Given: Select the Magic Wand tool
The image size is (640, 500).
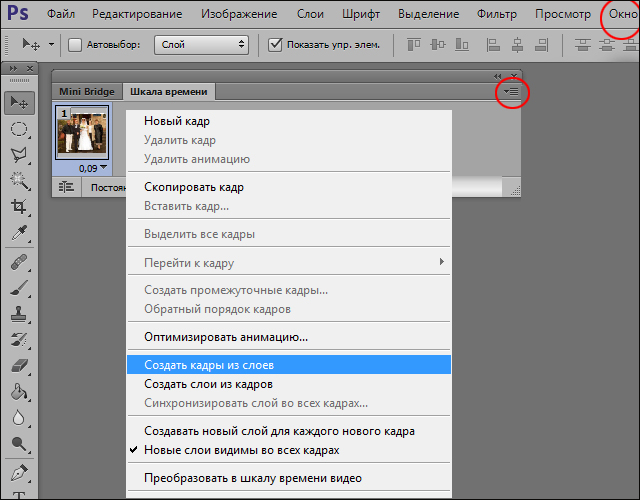Looking at the screenshot, I should pos(18,180).
